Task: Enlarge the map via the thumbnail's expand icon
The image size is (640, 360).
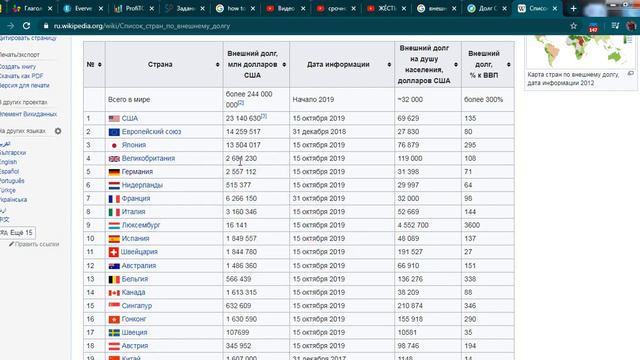Action: [631, 73]
